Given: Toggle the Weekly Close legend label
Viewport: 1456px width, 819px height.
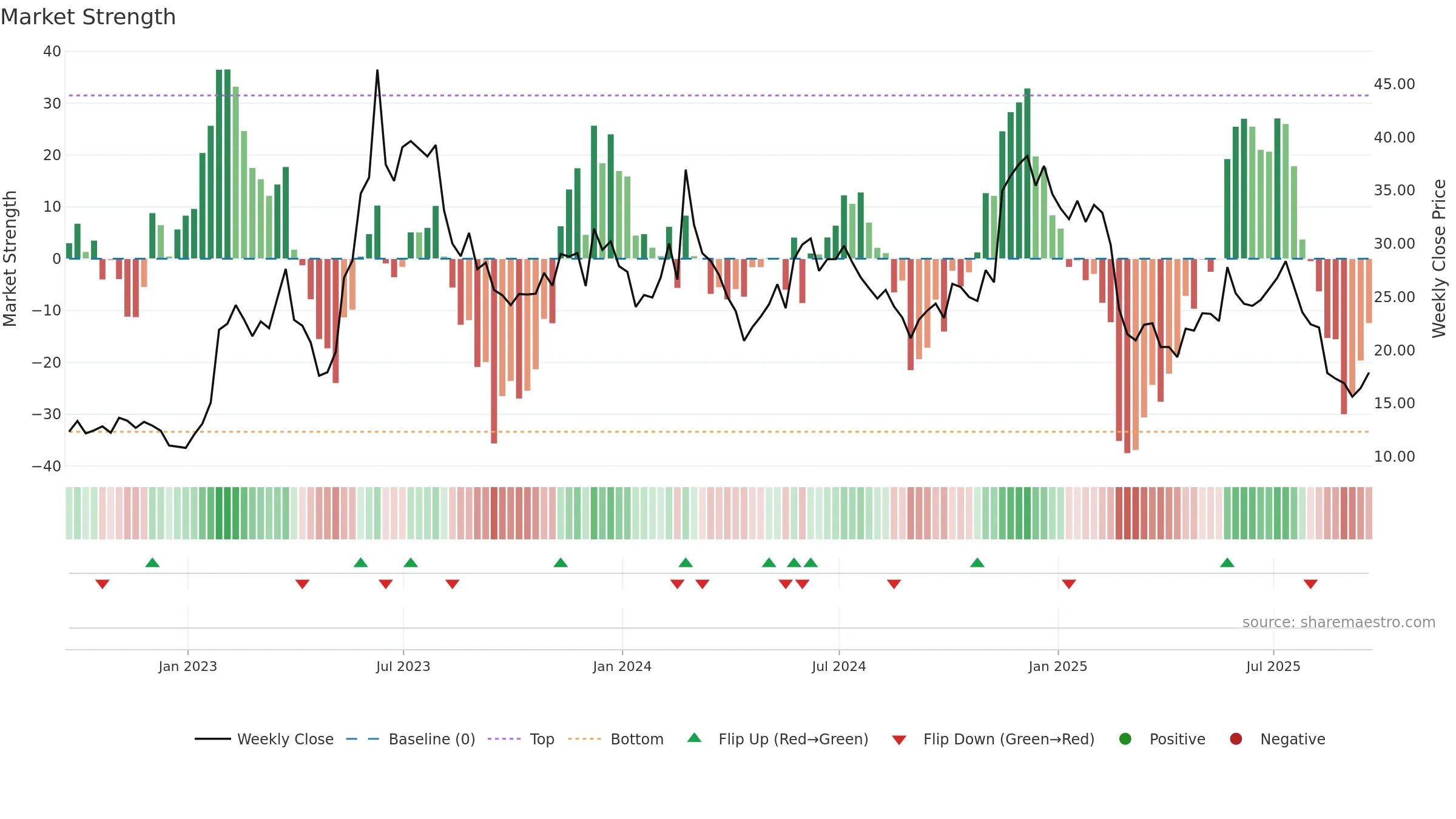Looking at the screenshot, I should 285,739.
